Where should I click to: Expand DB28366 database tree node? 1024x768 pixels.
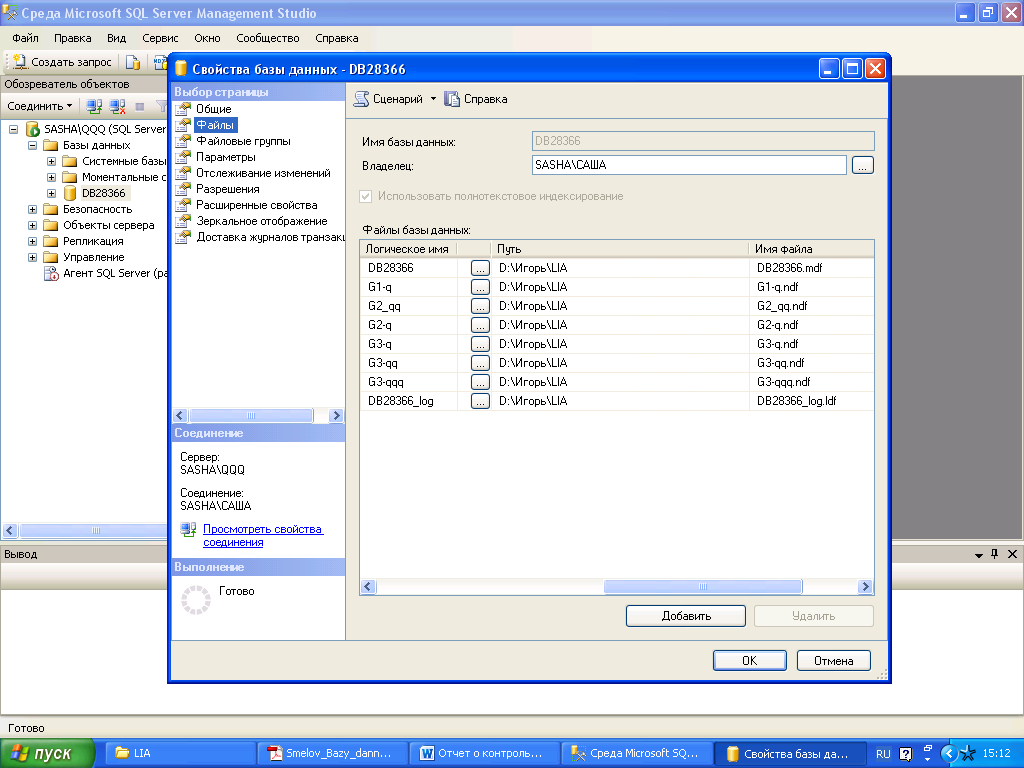point(51,193)
